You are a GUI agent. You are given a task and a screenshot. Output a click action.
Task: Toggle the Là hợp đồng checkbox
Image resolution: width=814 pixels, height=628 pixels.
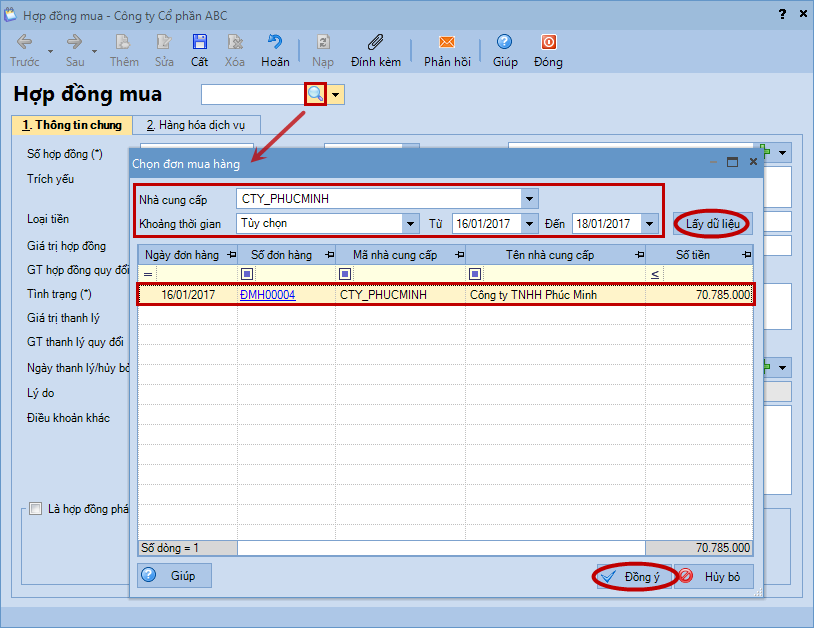click(x=36, y=508)
